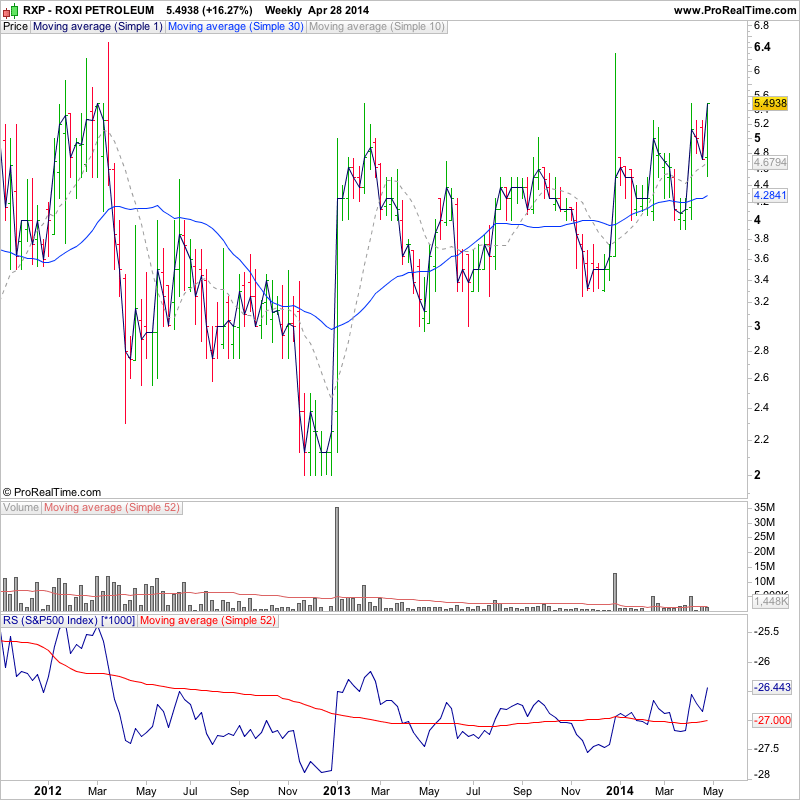Click the tallest volume bar at 2013
800x800 pixels.
point(337,559)
